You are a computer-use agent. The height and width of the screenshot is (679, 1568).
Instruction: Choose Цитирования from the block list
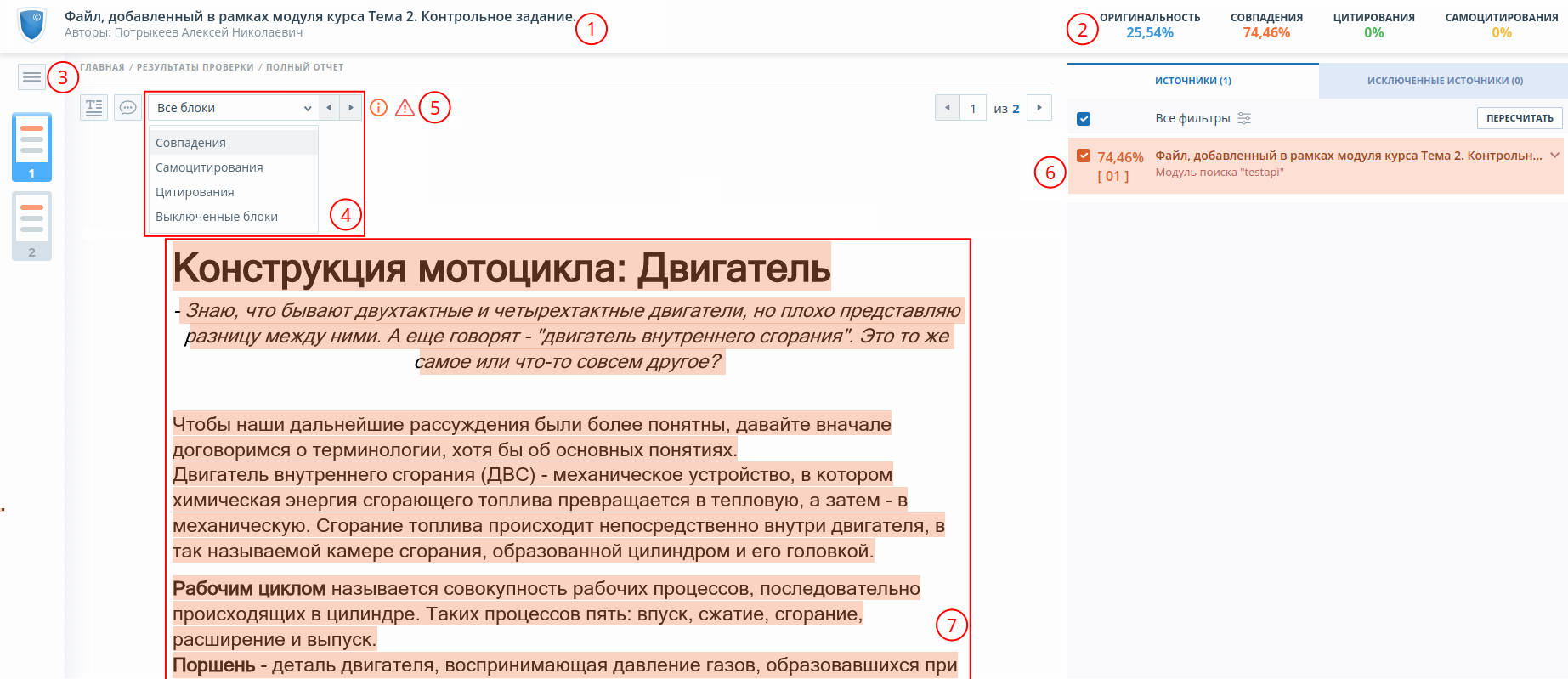pyautogui.click(x=195, y=192)
